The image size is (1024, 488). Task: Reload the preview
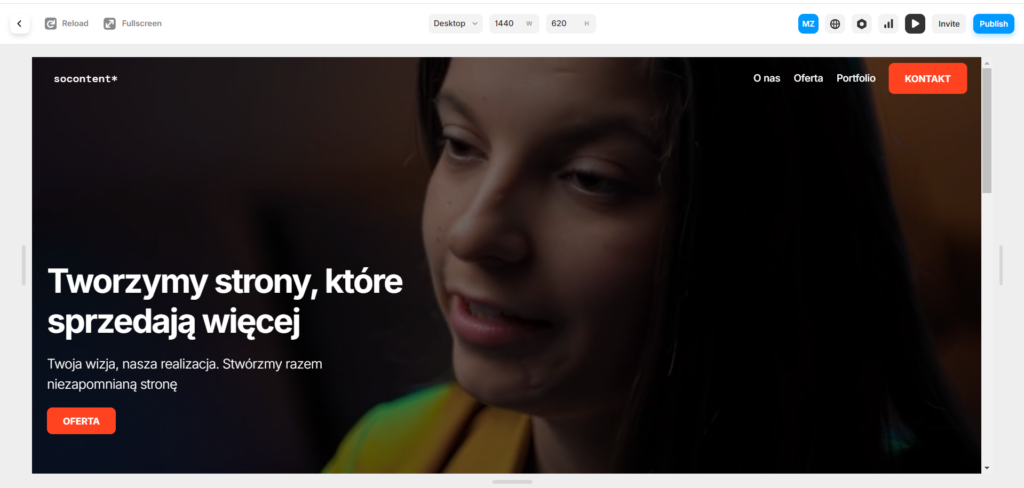pos(67,24)
